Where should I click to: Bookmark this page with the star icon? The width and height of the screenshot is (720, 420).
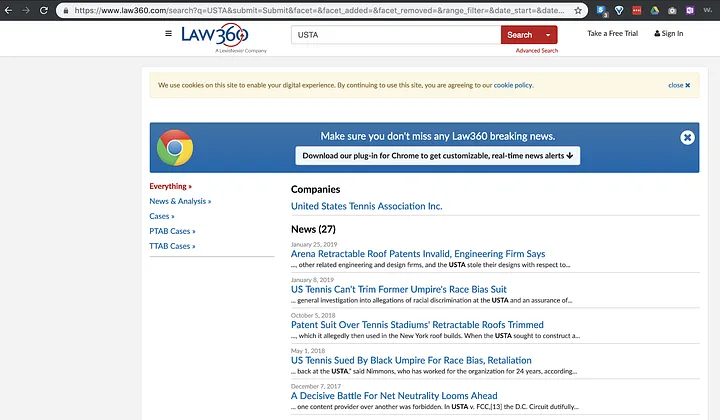tap(578, 10)
